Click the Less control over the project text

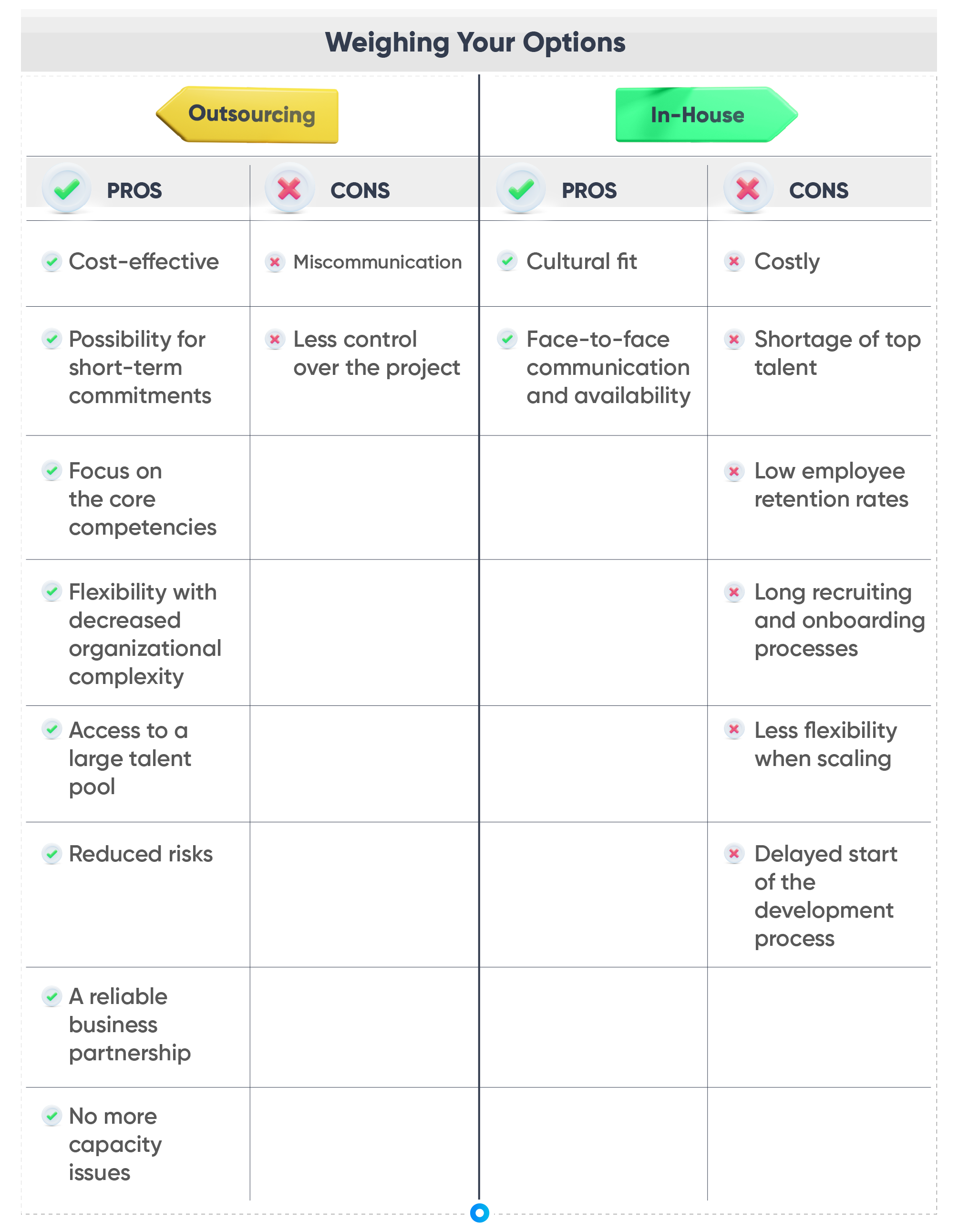tap(376, 354)
